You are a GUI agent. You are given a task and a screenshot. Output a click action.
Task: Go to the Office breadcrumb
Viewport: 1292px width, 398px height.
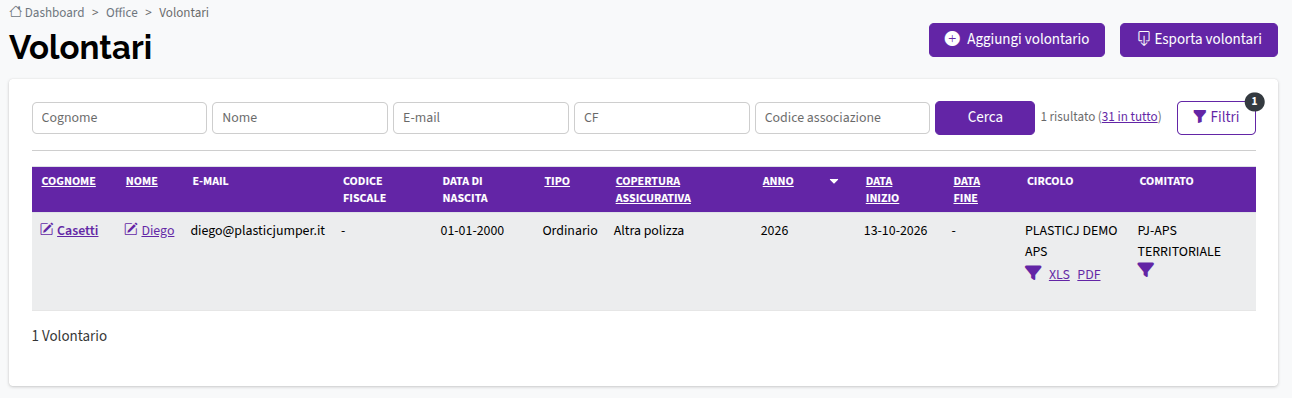(x=122, y=12)
